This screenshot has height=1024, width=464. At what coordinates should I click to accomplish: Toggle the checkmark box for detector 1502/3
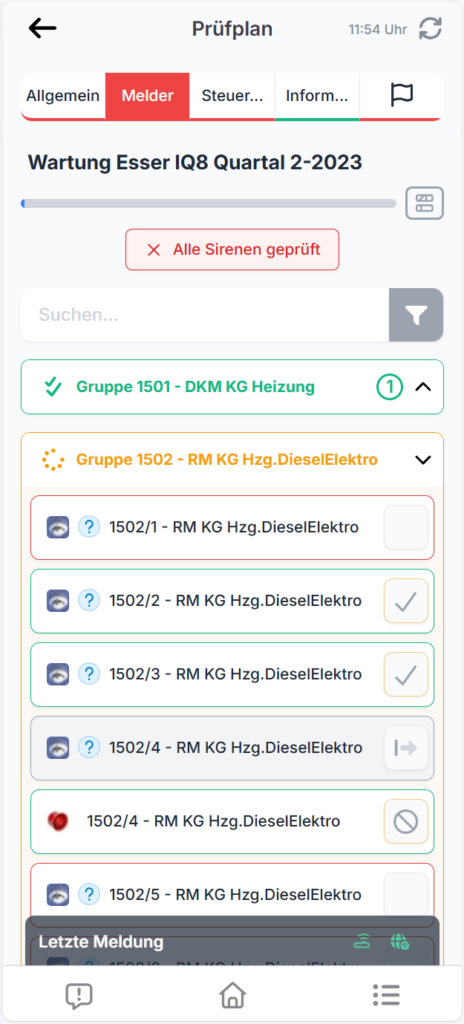point(406,674)
